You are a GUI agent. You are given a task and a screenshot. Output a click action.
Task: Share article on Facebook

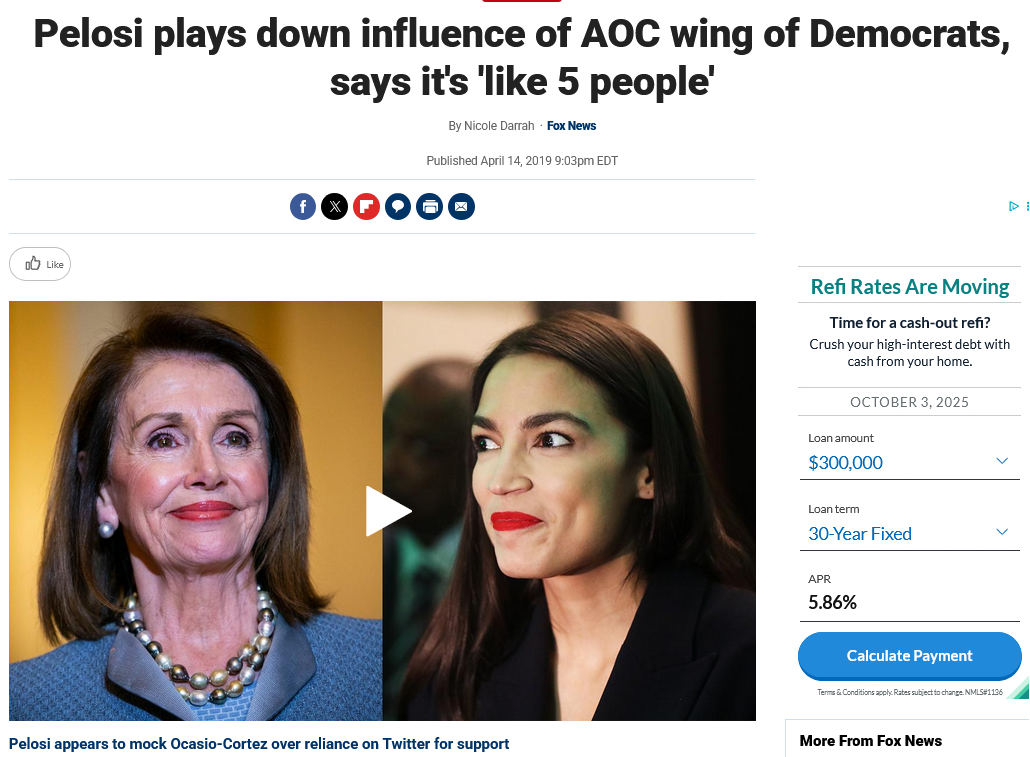tap(303, 207)
